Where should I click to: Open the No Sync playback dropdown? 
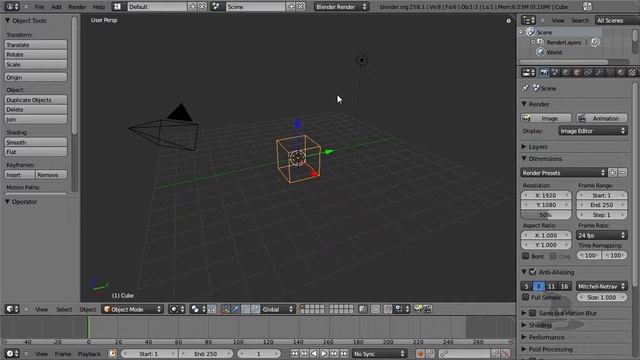(379, 353)
